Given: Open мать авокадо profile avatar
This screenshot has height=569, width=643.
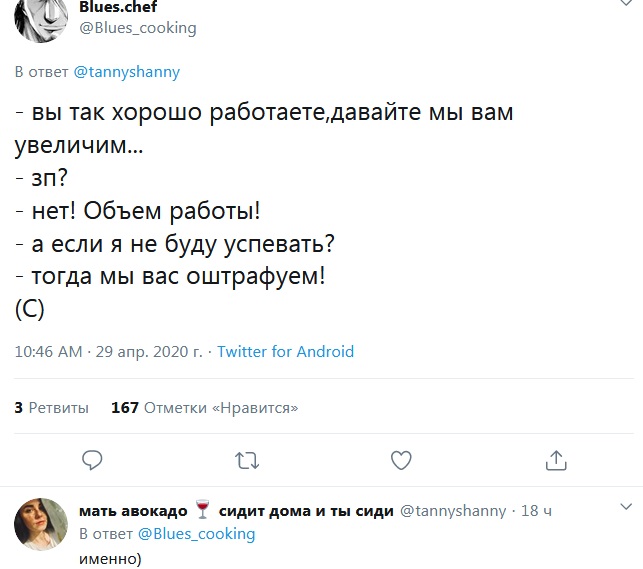Looking at the screenshot, I should [x=41, y=524].
